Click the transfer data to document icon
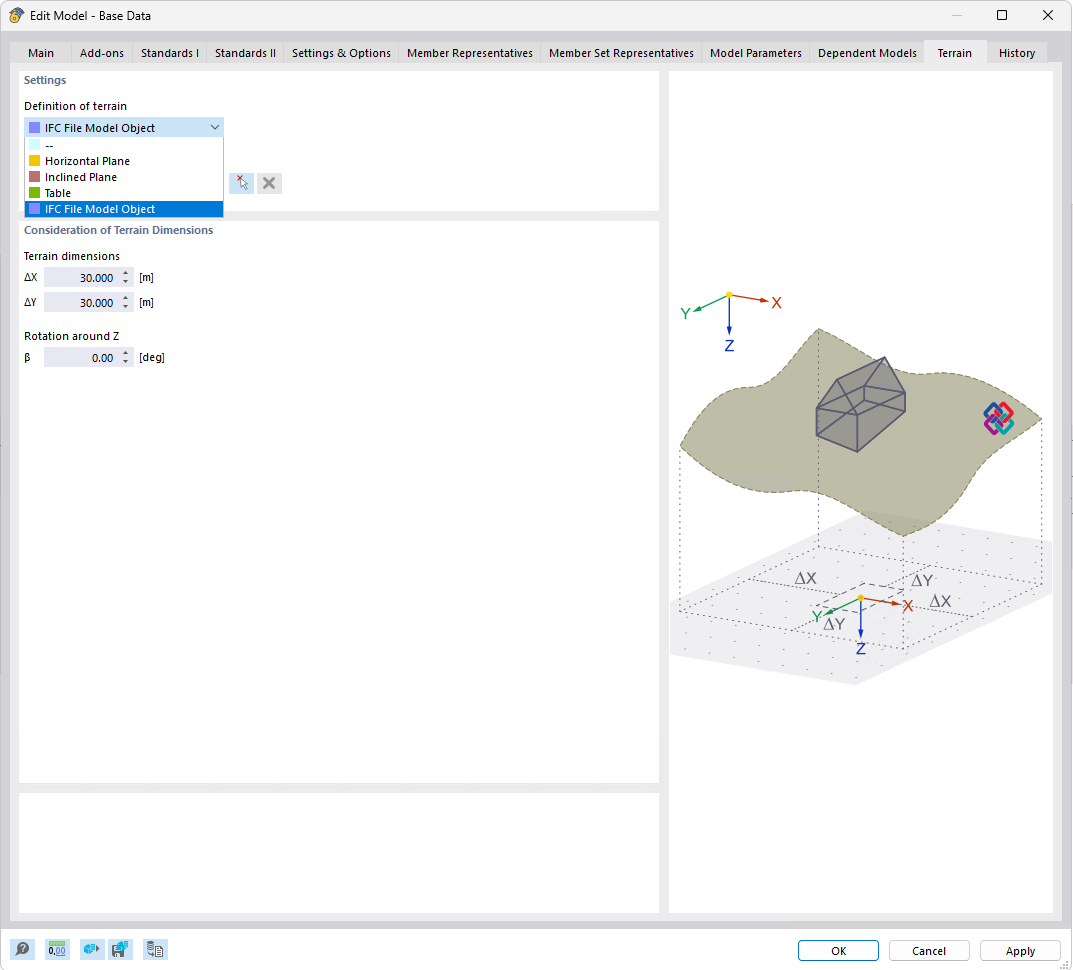 [x=155, y=949]
